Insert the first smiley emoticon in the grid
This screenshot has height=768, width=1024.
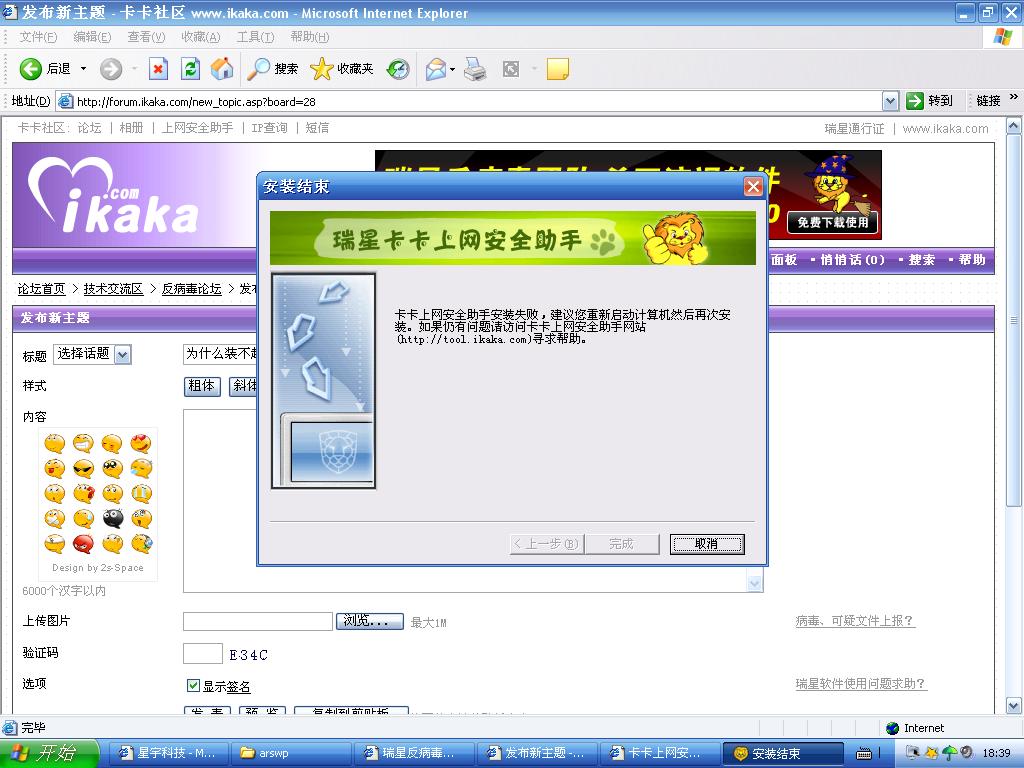(x=55, y=443)
